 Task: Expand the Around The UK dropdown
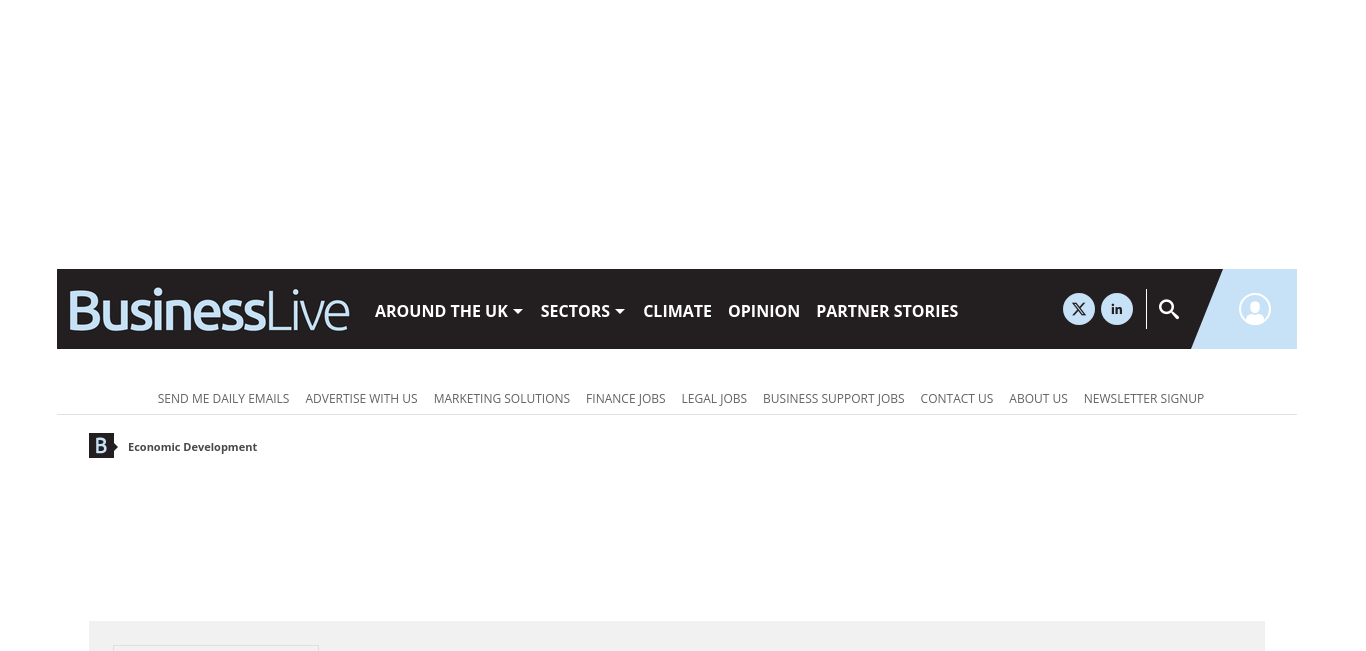pos(449,311)
